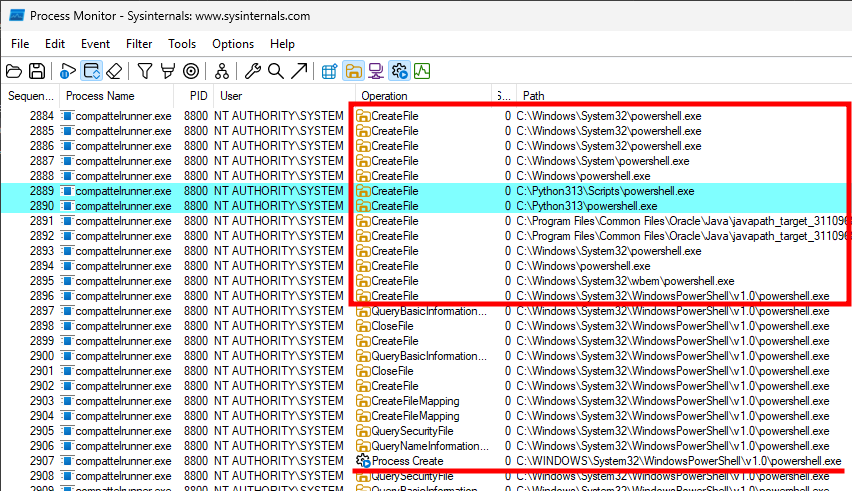Show the Process Tree icon
Screen dimensions: 852x491
coord(222,71)
